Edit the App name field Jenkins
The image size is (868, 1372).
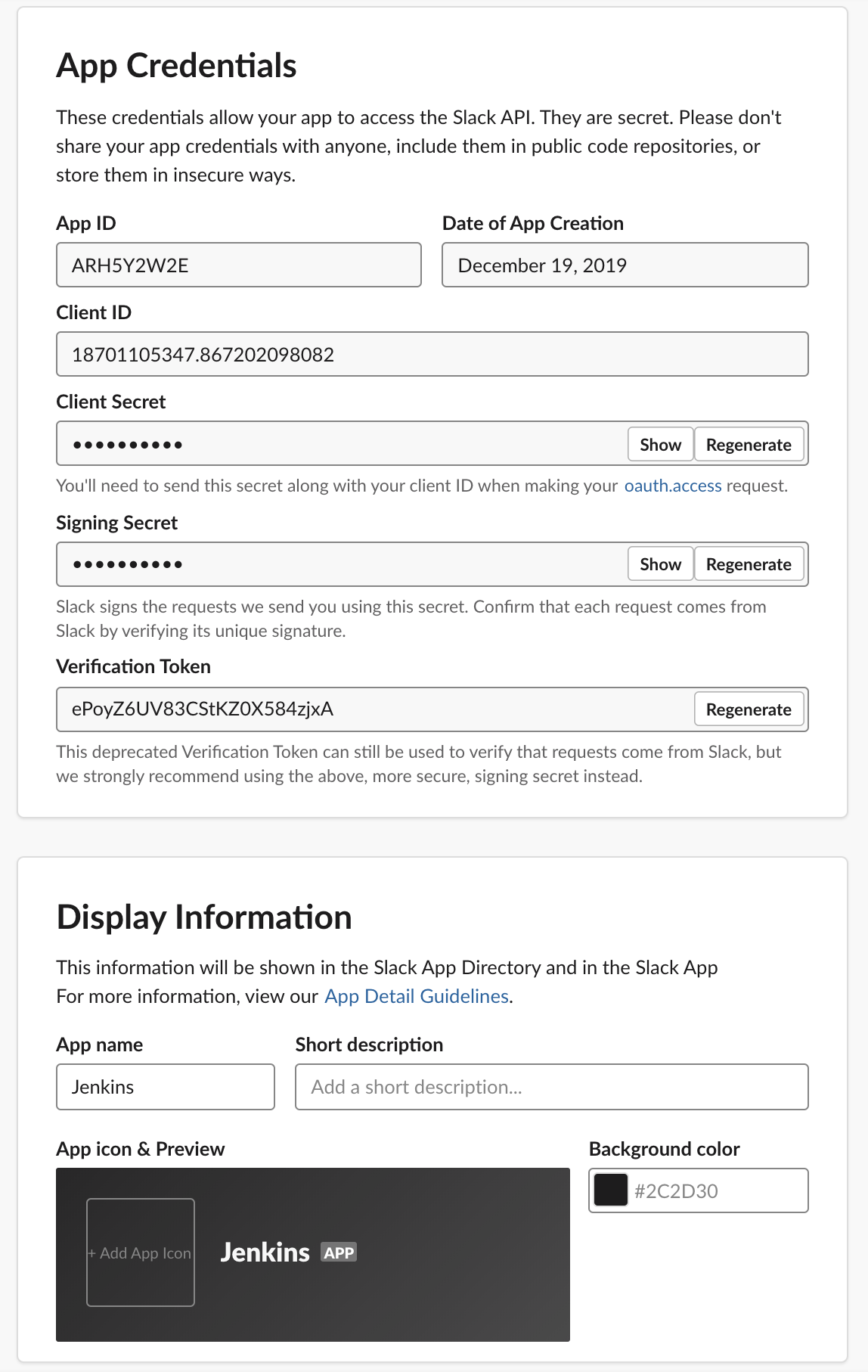point(166,1087)
